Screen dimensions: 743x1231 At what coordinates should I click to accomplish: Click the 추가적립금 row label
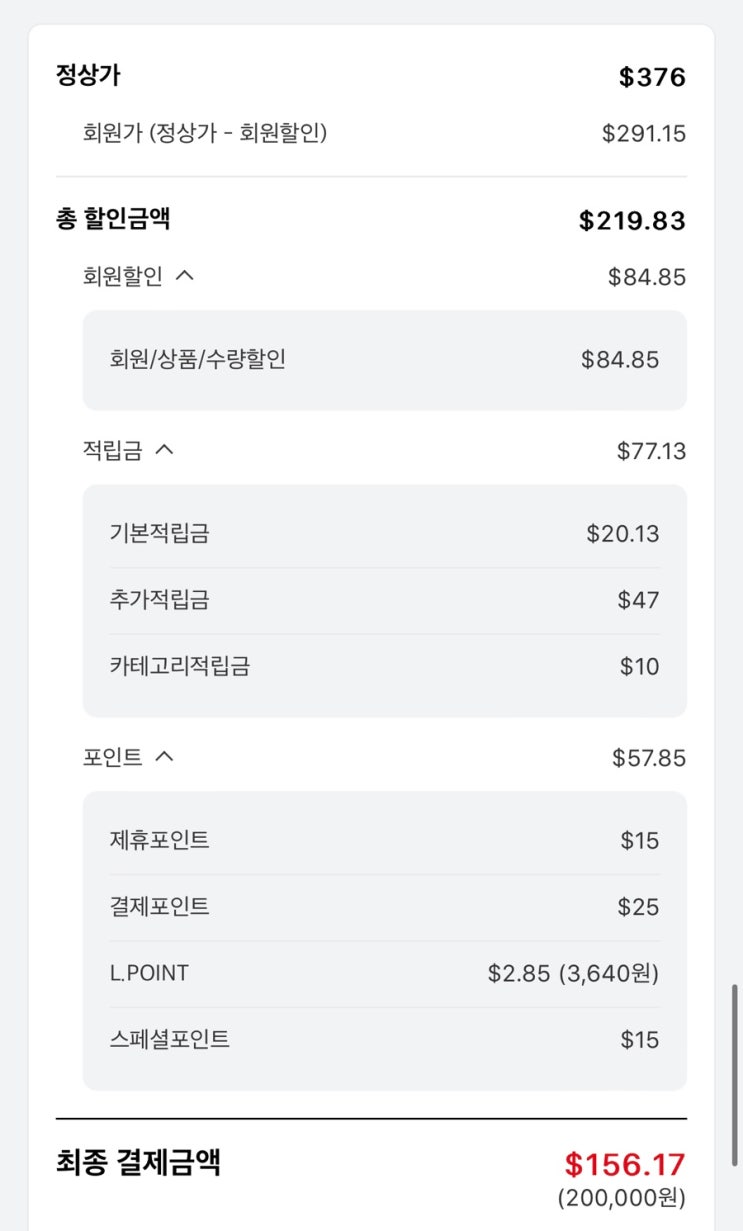159,600
